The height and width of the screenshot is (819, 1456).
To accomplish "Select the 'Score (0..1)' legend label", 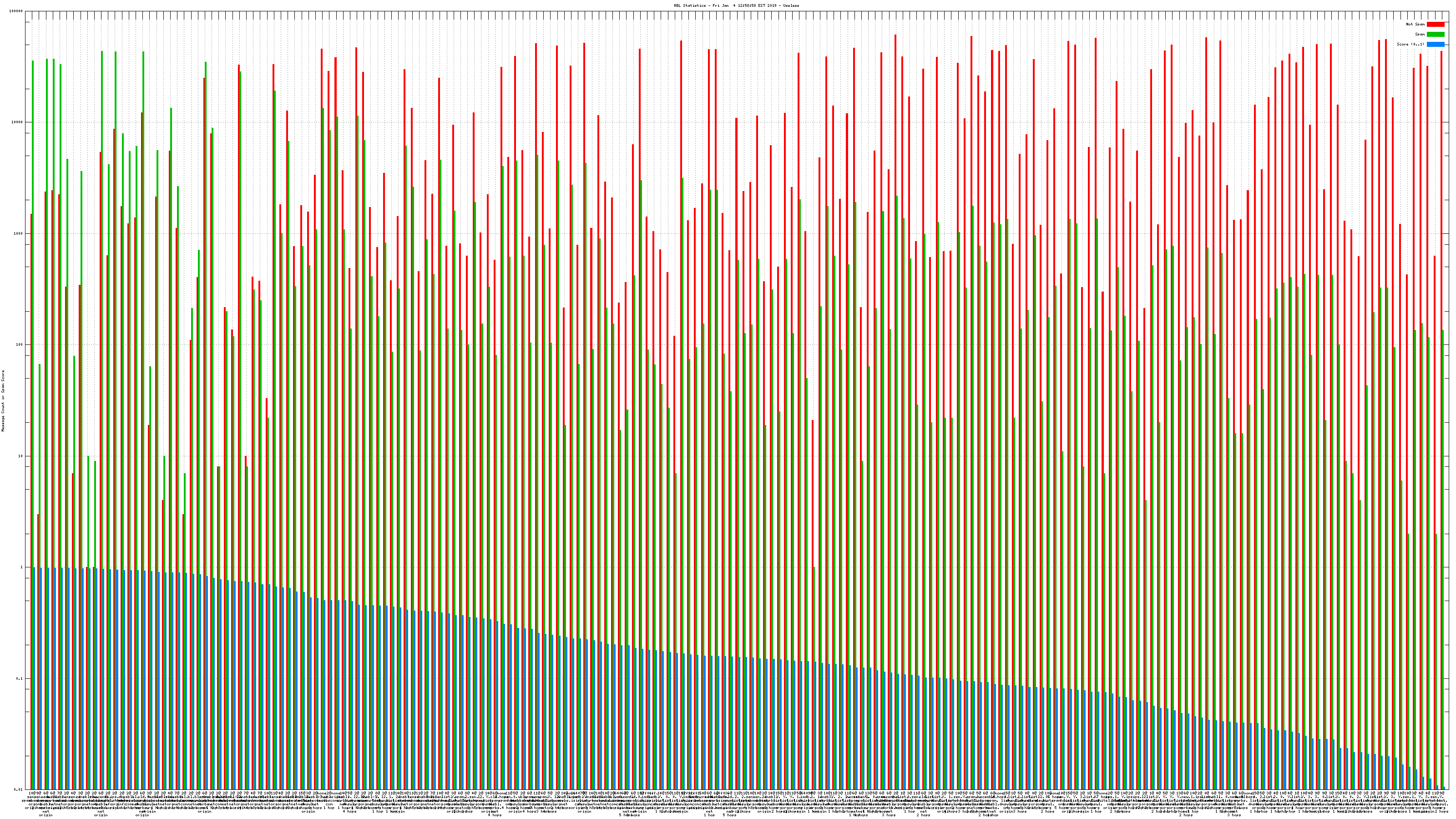I will tap(1410, 44).
